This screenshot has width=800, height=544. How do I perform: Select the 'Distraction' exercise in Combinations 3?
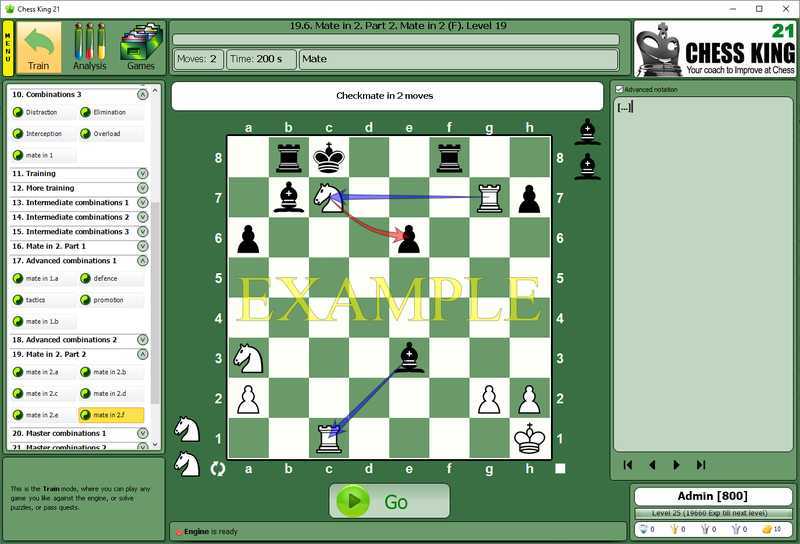point(42,112)
